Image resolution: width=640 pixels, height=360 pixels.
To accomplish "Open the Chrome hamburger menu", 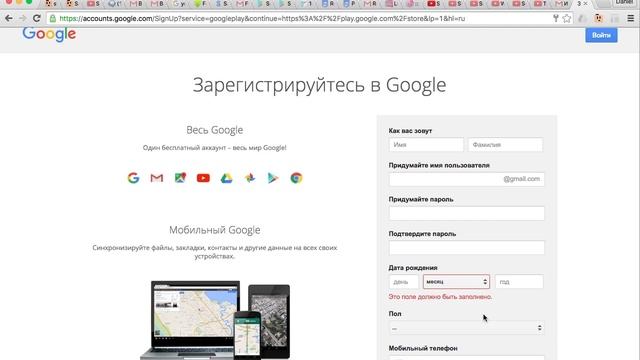I will [x=631, y=18].
